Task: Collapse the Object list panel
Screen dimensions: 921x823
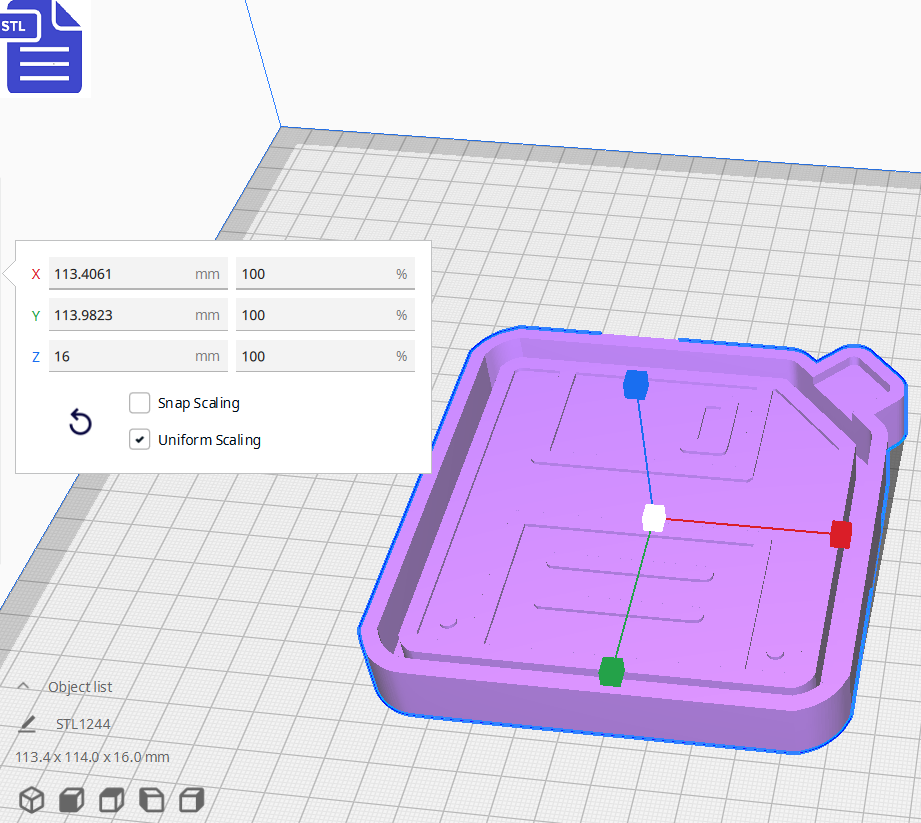Action: click(x=23, y=686)
